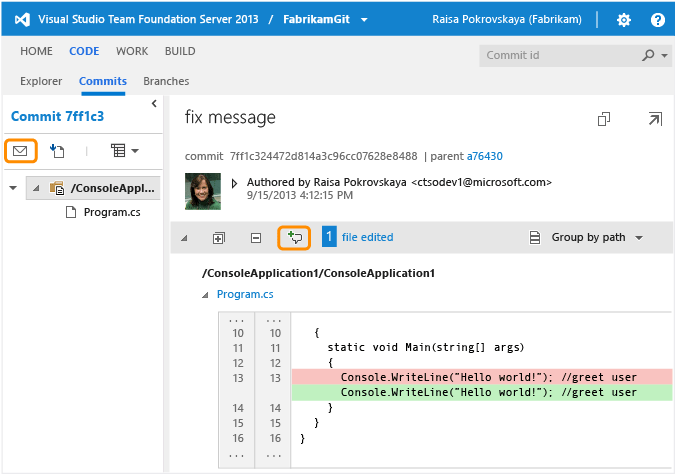Click Raisa Pokrovskaya (Fabrikam) user name
Screen dimensions: 675x474
(x=507, y=19)
